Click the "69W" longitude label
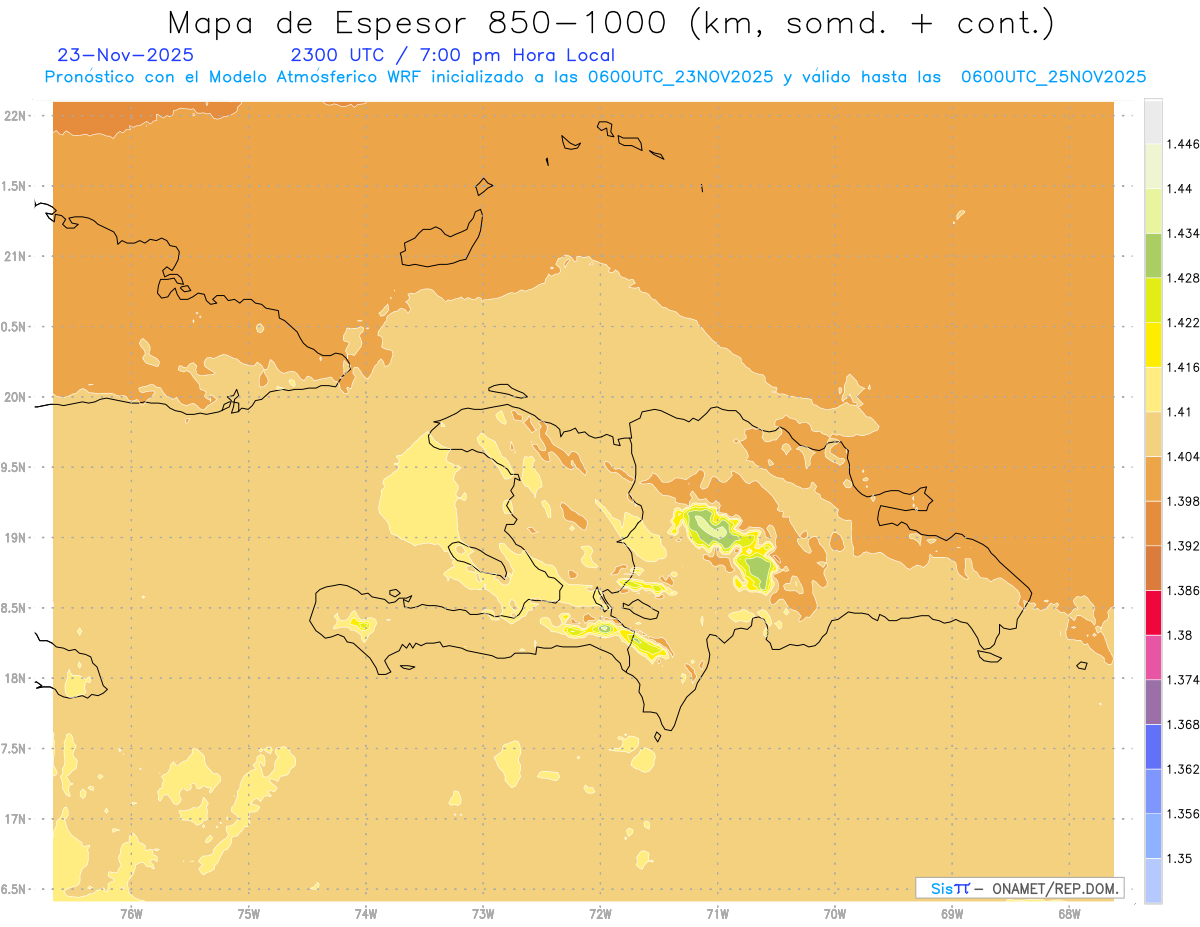 (x=952, y=913)
